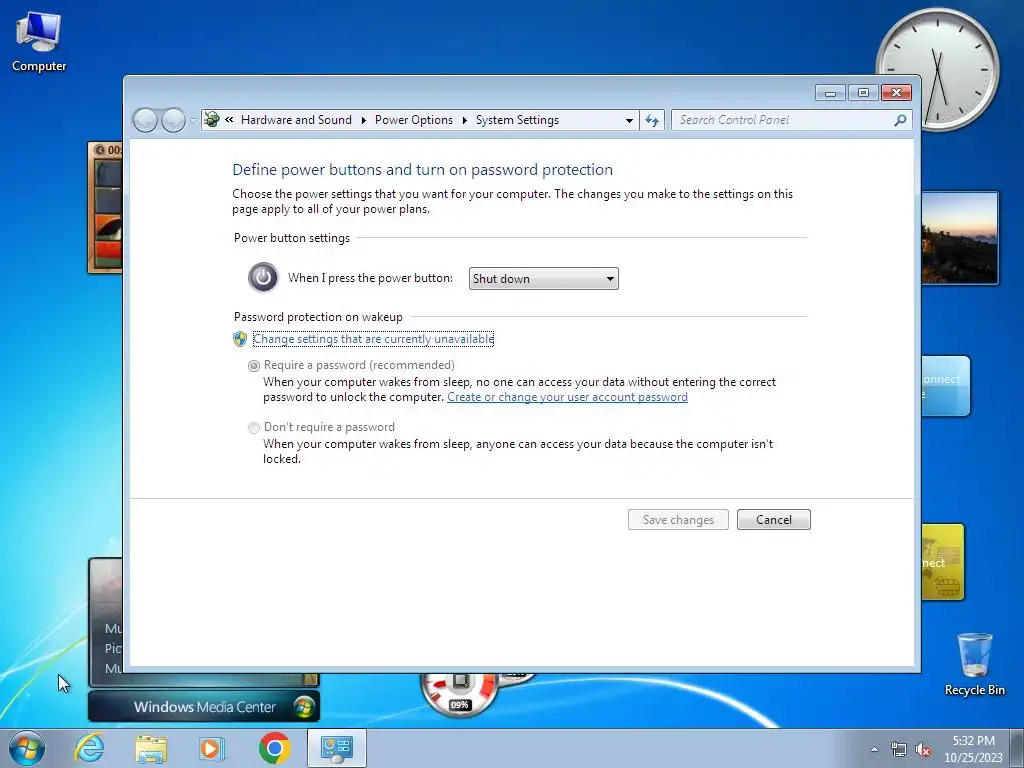Go to Power Options breadcrumb
Screen dimensions: 1024x768
[413, 120]
